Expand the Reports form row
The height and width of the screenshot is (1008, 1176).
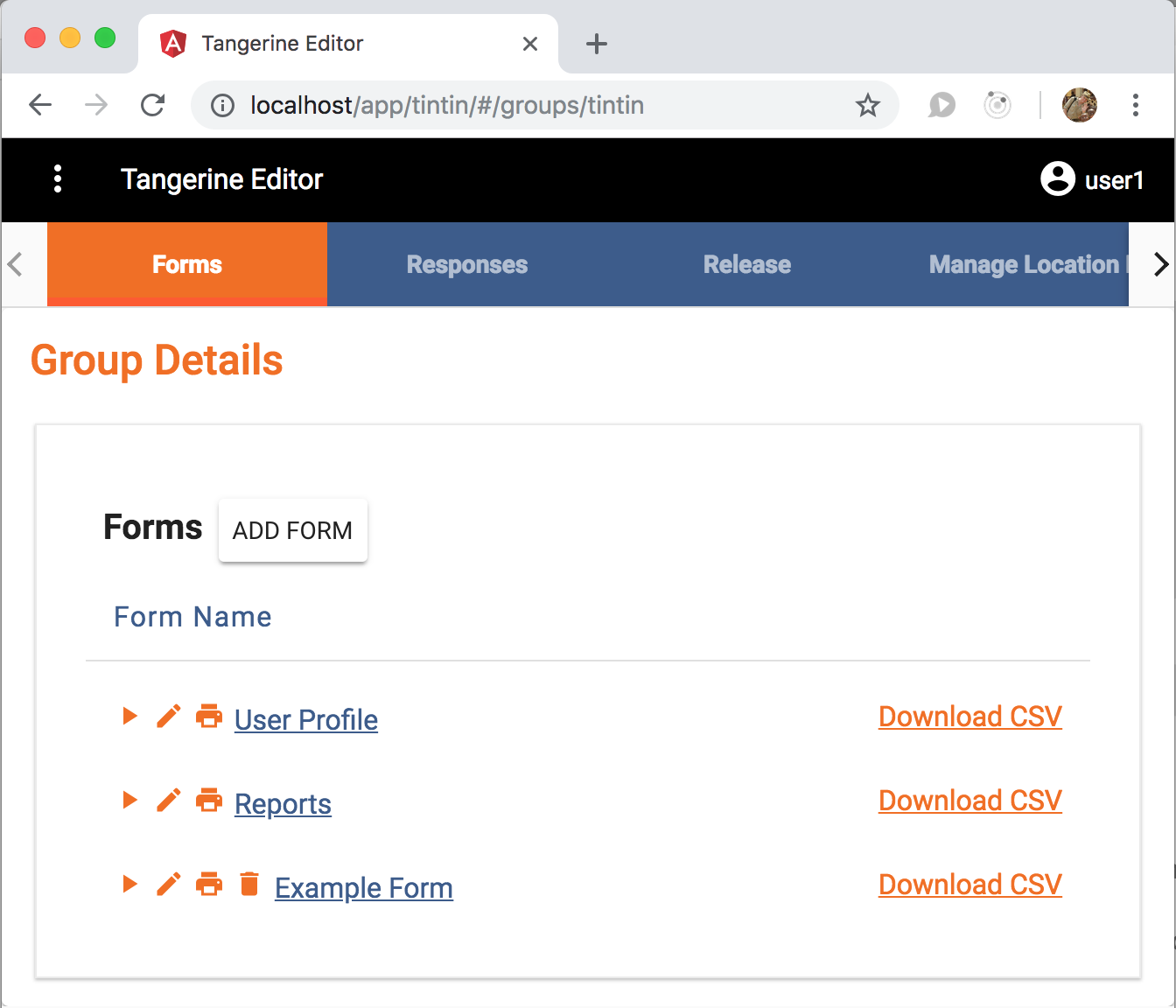pos(129,800)
